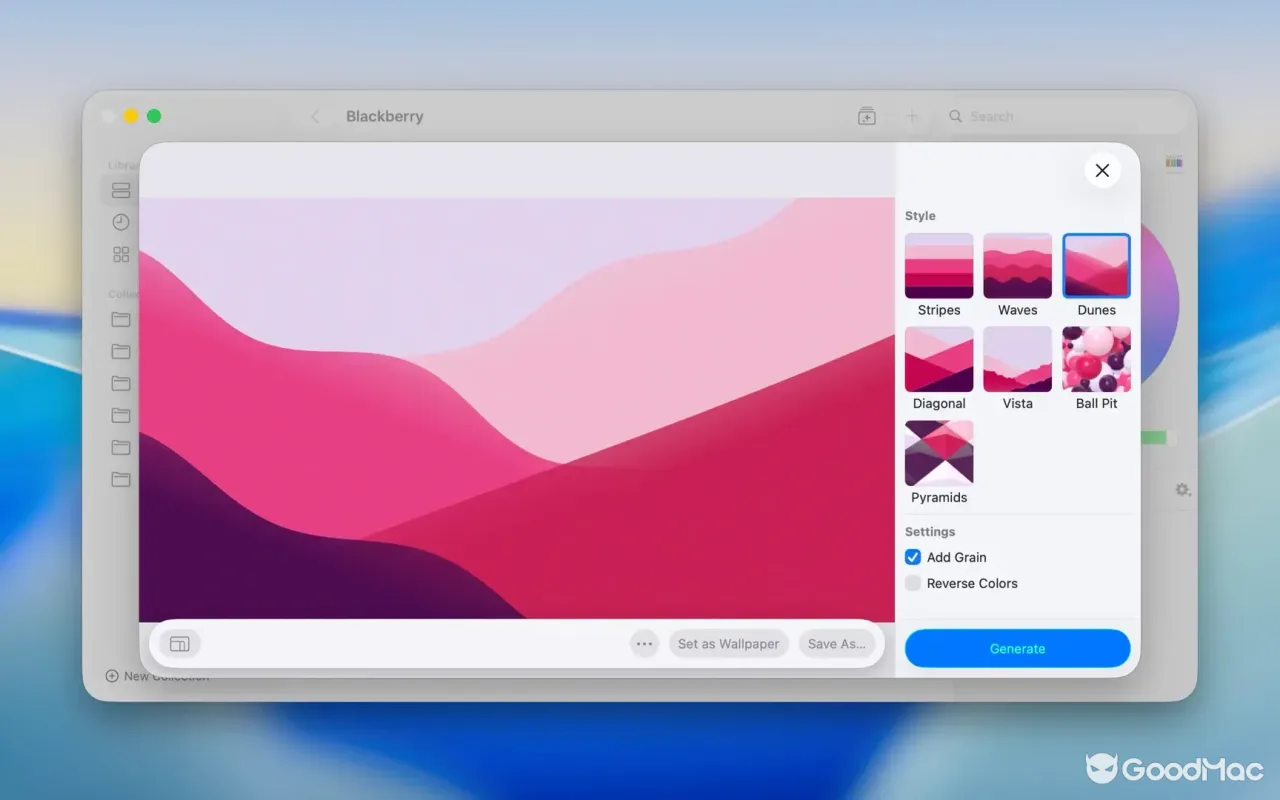Select the Vista style thumbnail

(x=1018, y=359)
